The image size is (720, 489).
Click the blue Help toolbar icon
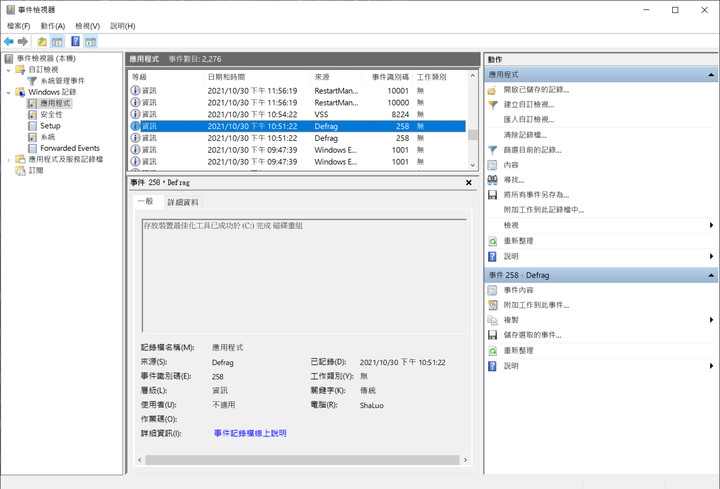click(x=75, y=41)
